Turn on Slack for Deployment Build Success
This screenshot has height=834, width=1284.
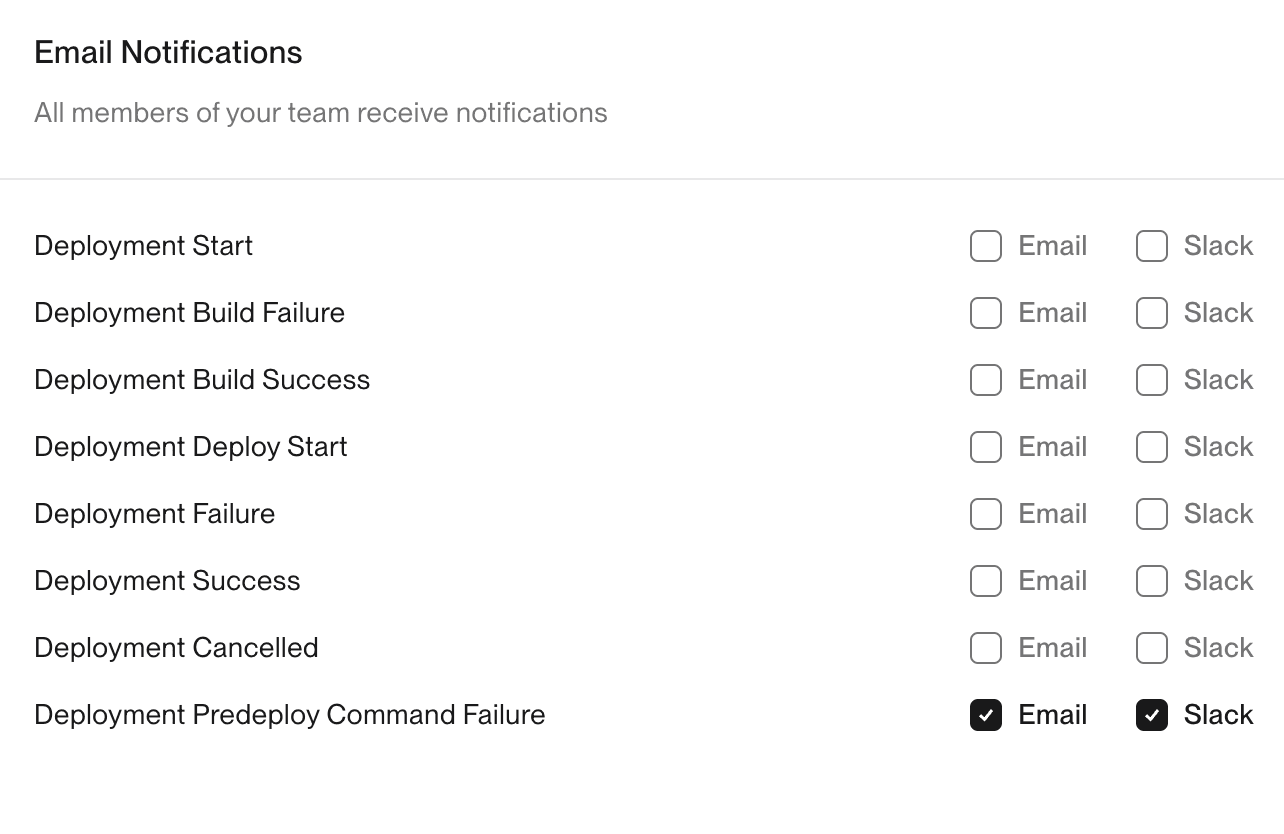point(1152,380)
